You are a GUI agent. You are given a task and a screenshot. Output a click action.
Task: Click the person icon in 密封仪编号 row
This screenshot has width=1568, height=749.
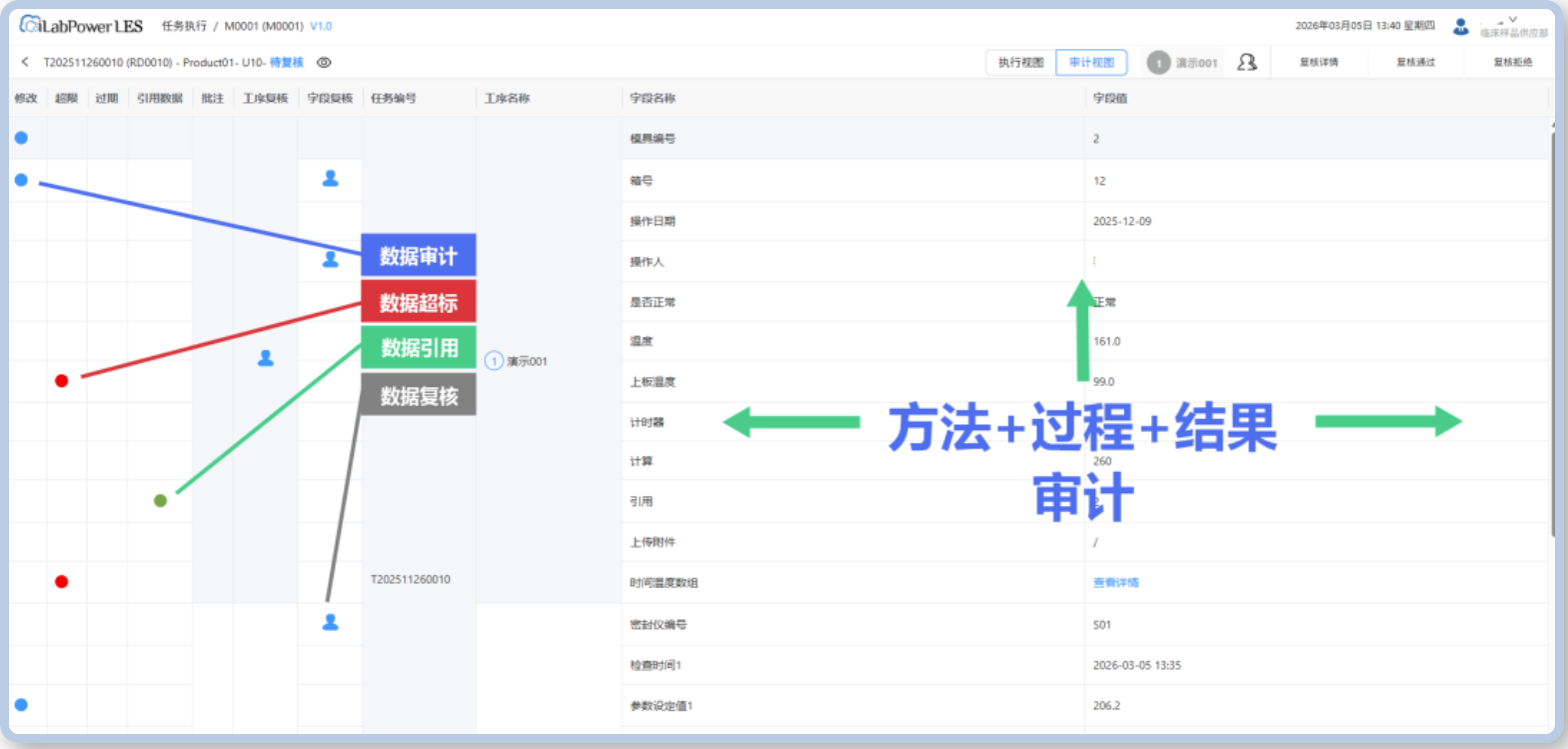click(x=330, y=623)
